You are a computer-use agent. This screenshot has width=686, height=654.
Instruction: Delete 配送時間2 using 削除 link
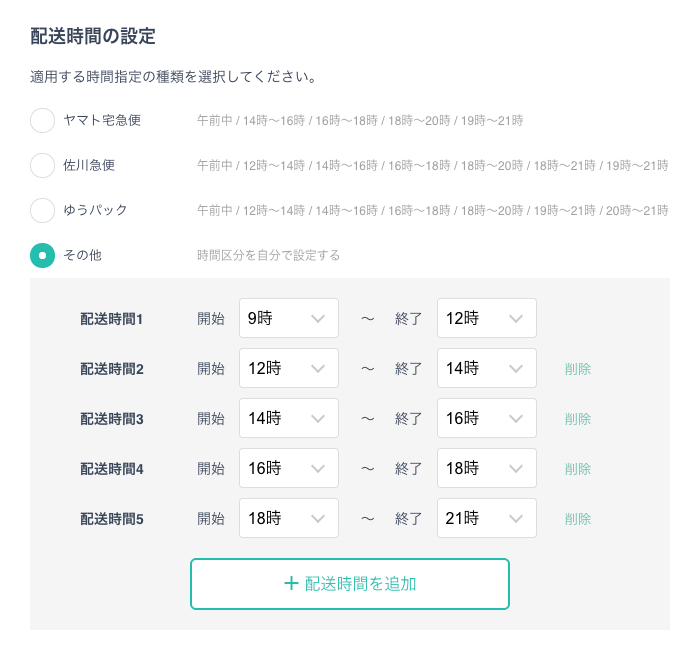[x=578, y=369]
